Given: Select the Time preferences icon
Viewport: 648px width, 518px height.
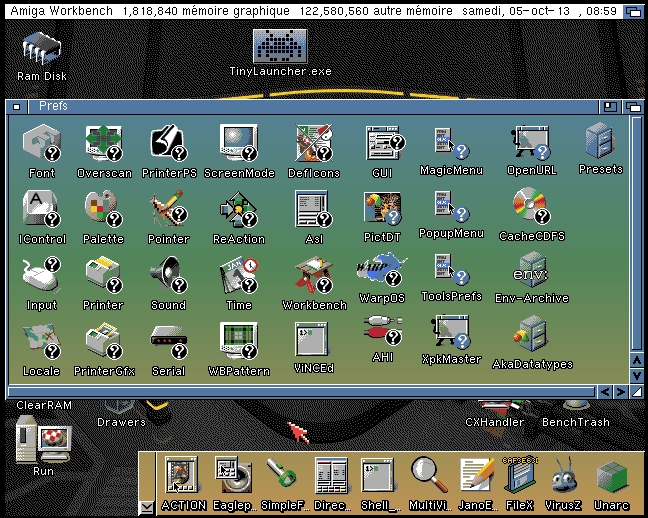Looking at the screenshot, I should (x=239, y=275).
